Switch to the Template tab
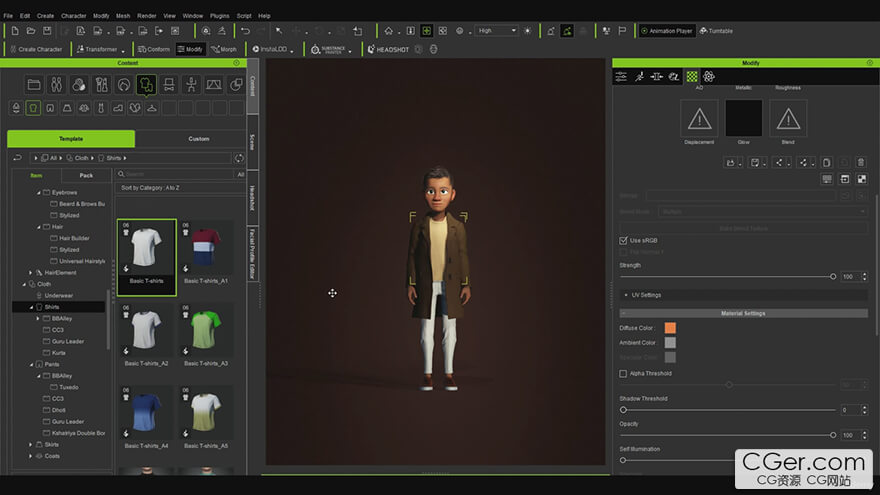Image resolution: width=880 pixels, height=495 pixels. click(x=71, y=139)
